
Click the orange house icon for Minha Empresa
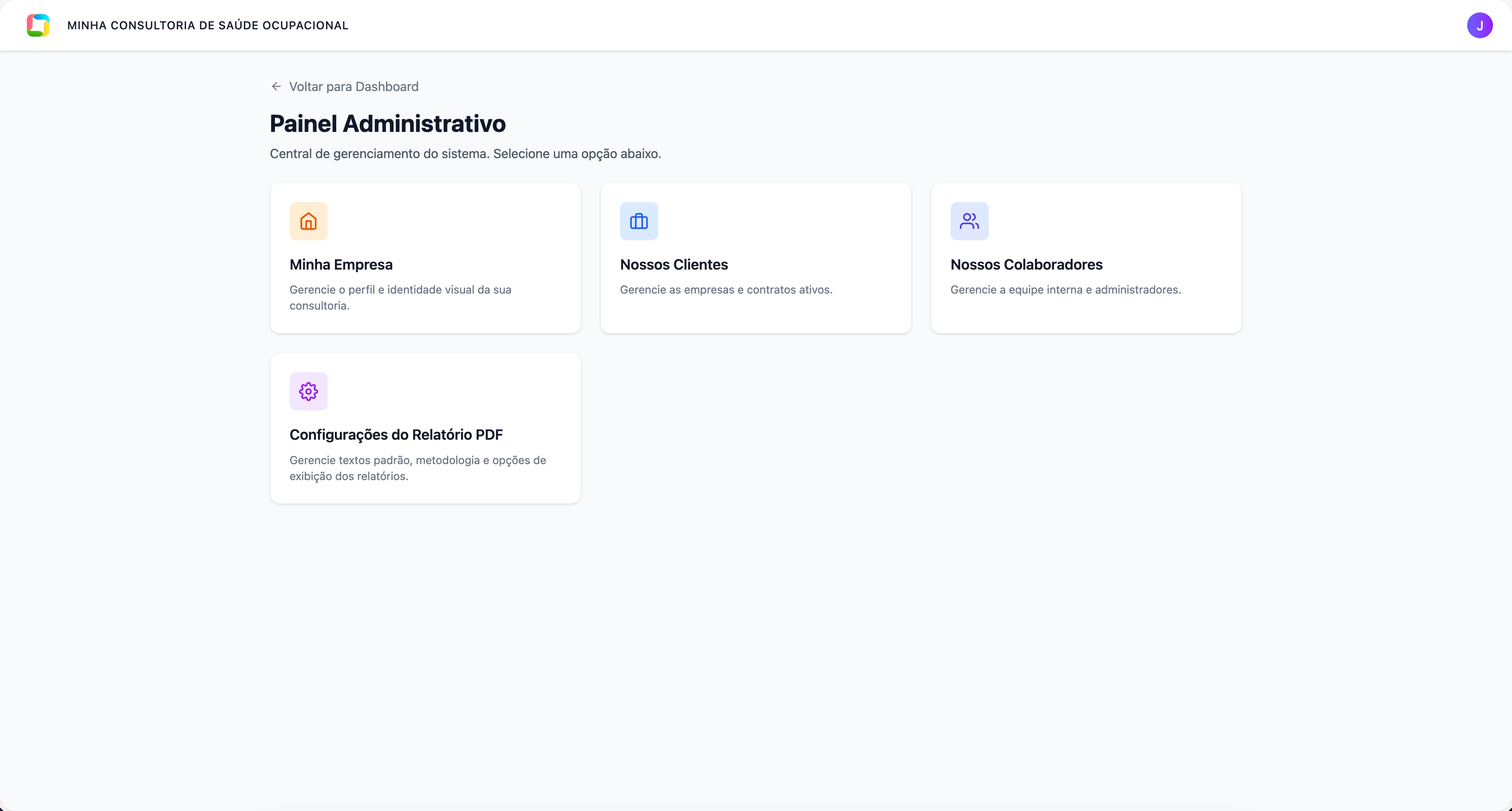pyautogui.click(x=308, y=221)
